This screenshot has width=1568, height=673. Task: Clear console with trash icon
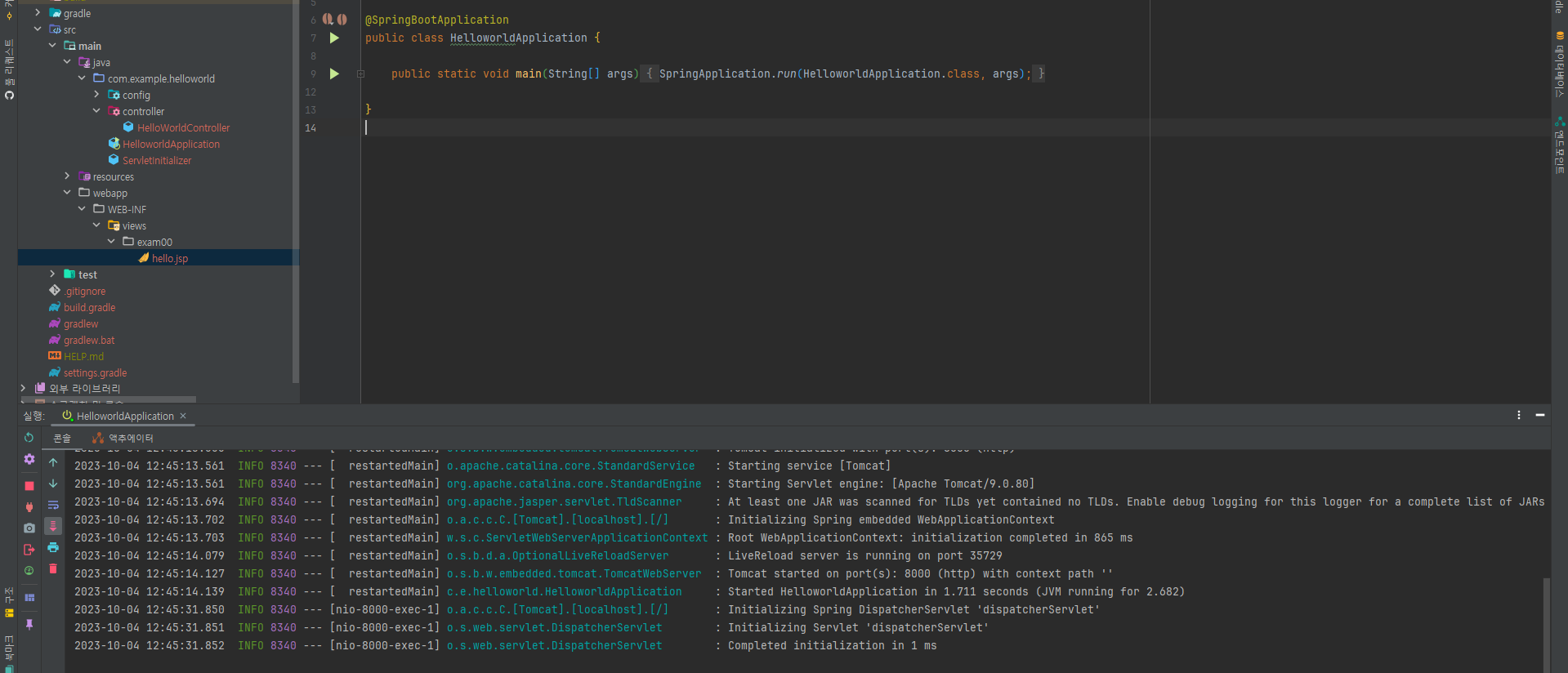tap(53, 568)
